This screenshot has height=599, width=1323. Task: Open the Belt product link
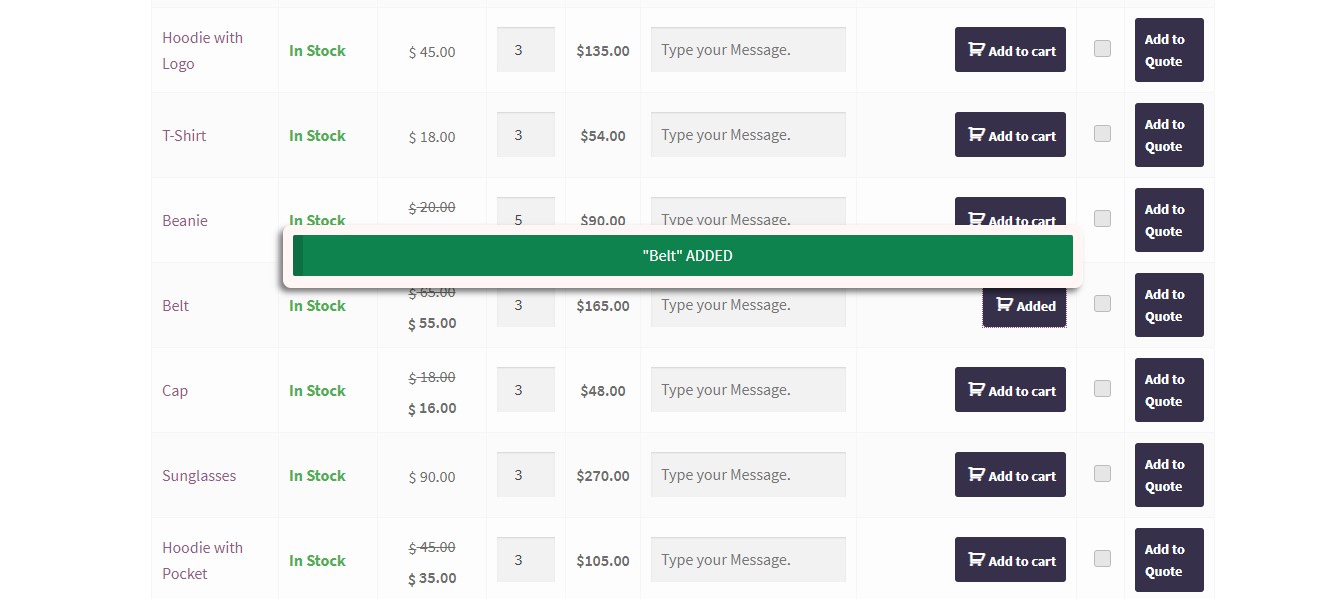(175, 306)
